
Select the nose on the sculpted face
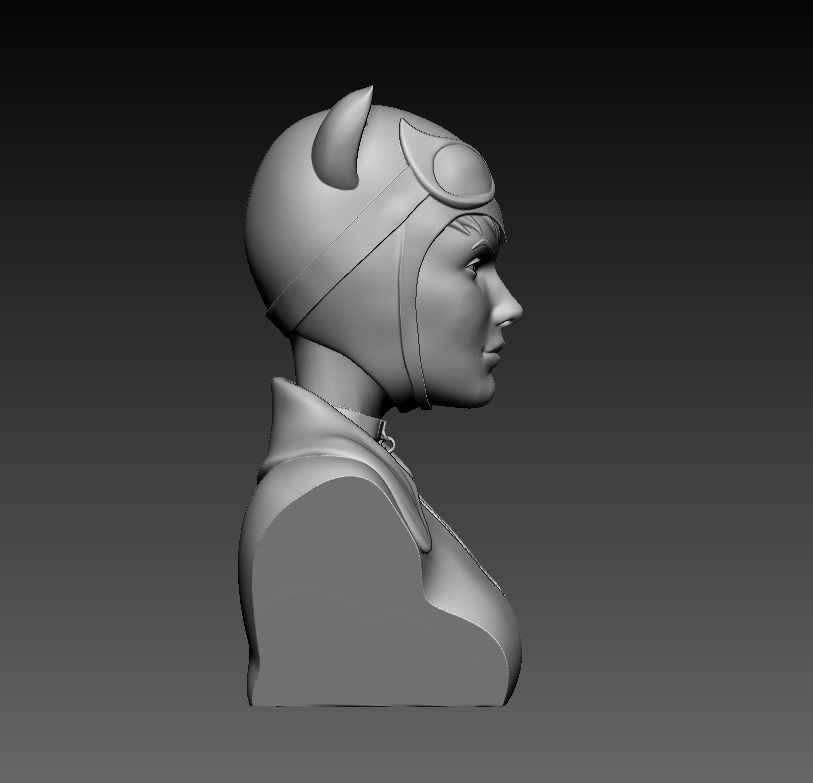(x=508, y=306)
